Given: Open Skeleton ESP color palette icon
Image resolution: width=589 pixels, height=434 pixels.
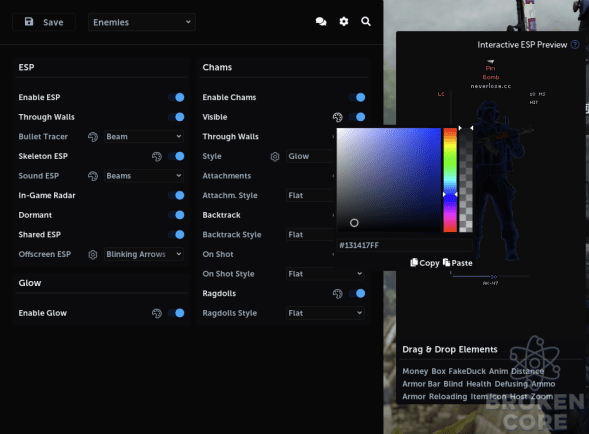Looking at the screenshot, I should [157, 156].
